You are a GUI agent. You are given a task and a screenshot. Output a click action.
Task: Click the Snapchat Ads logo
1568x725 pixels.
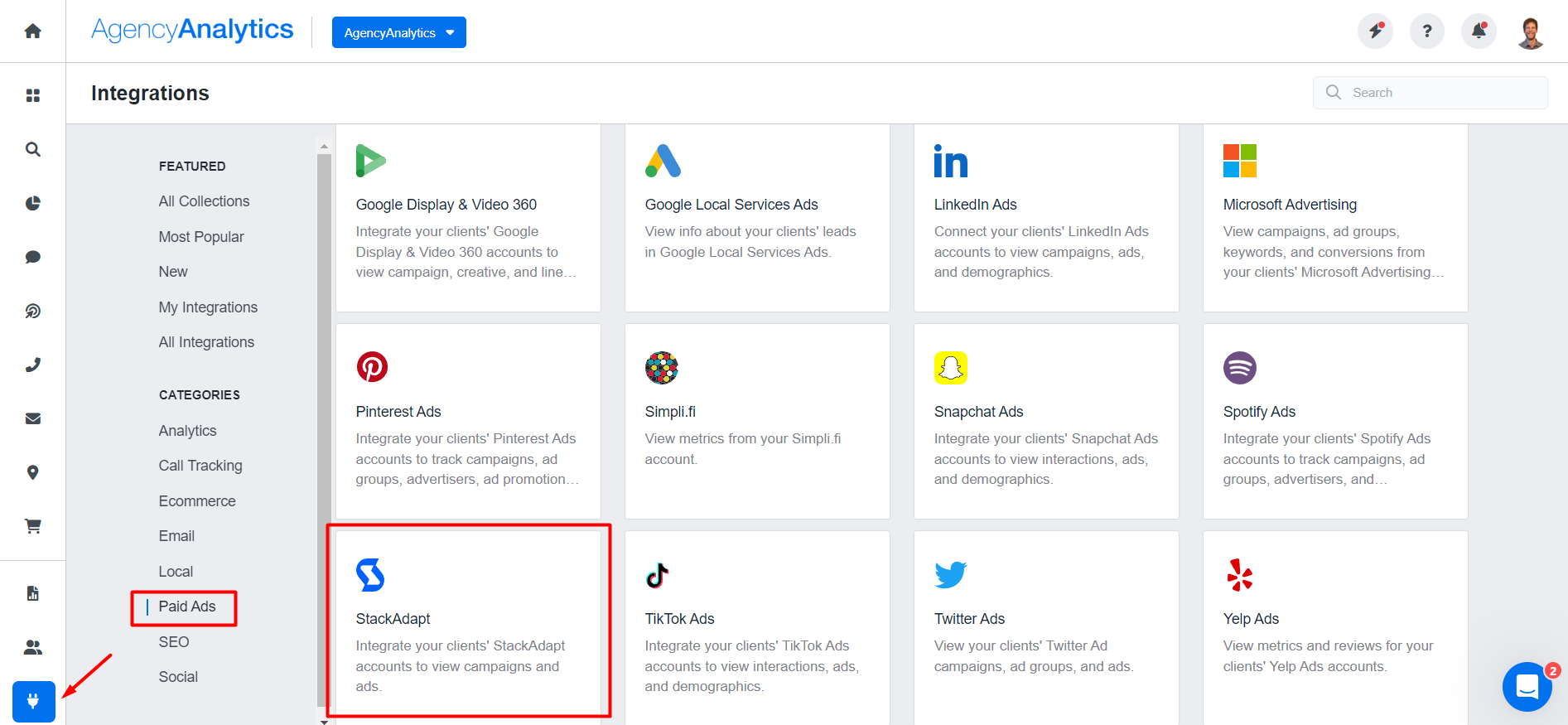pos(951,368)
